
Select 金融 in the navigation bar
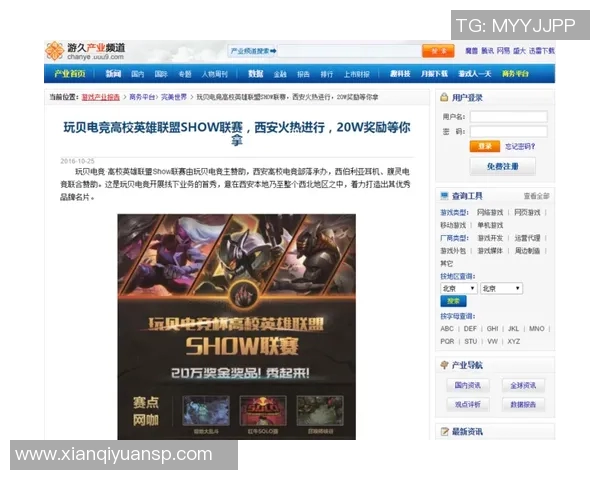click(280, 74)
